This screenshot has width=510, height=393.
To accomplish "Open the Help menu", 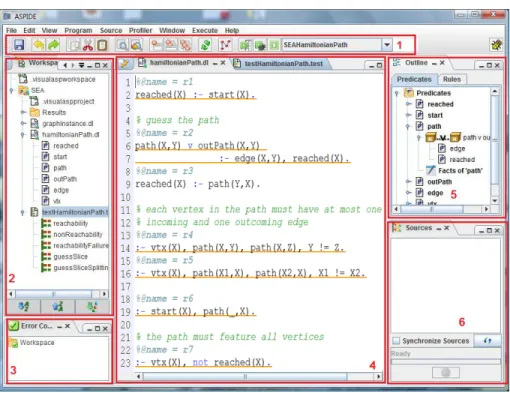I will [232, 30].
